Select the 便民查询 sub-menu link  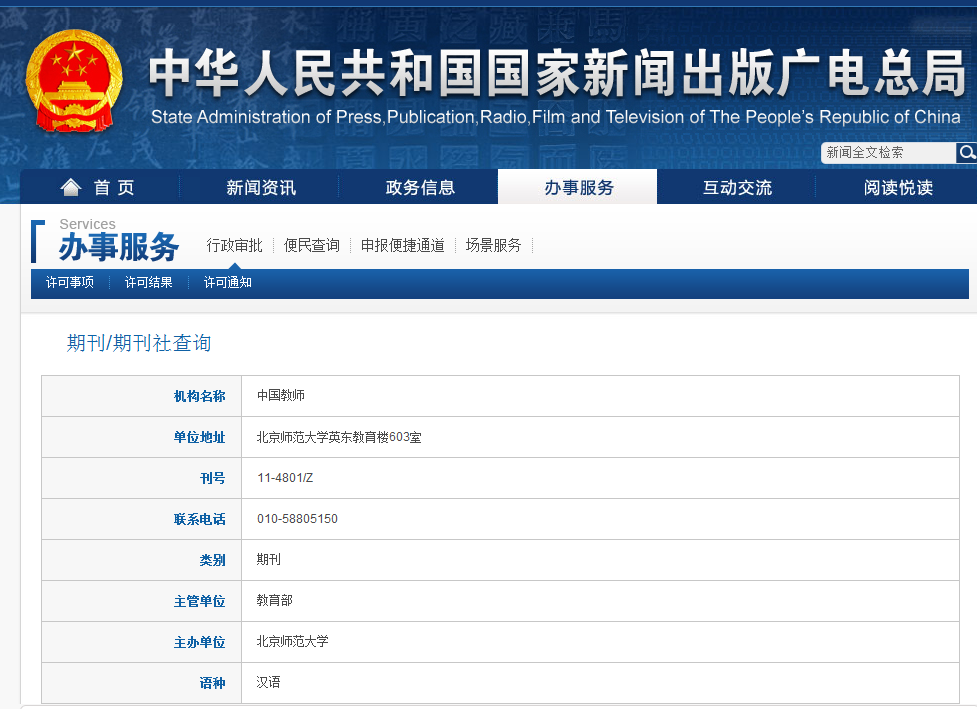tap(312, 245)
